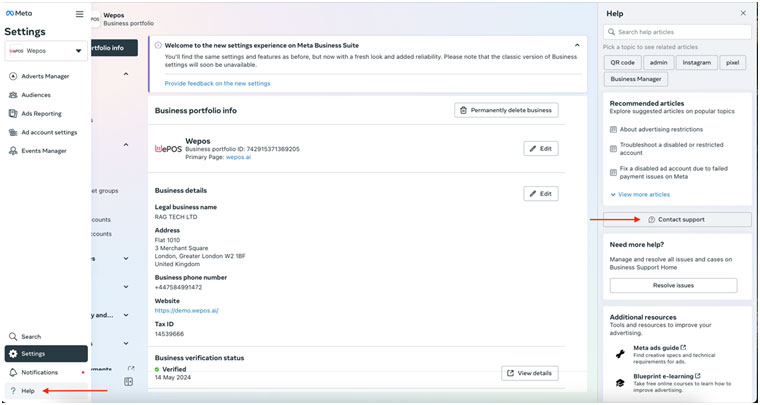Open the Wepos account dropdown
Image resolution: width=760 pixels, height=405 pixels.
click(46, 51)
